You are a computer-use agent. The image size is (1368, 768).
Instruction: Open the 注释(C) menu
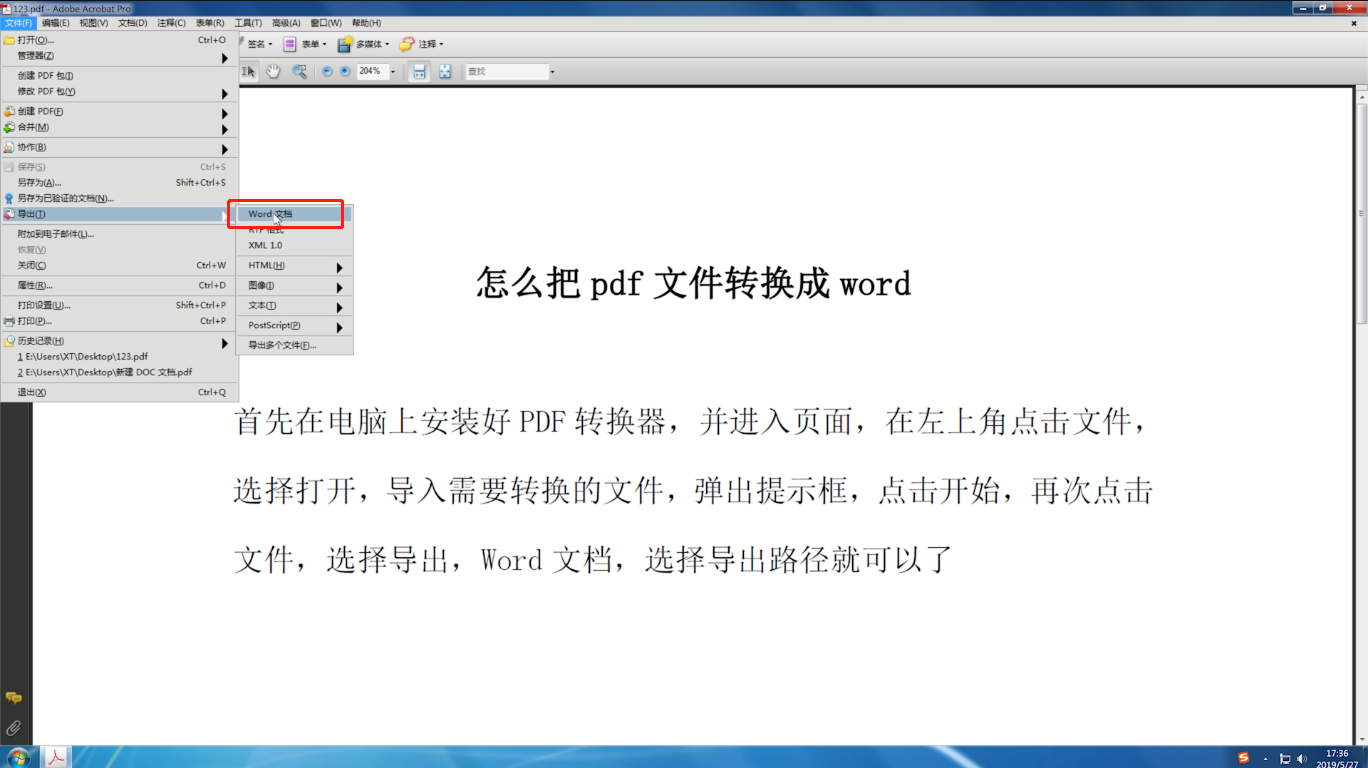pos(171,23)
